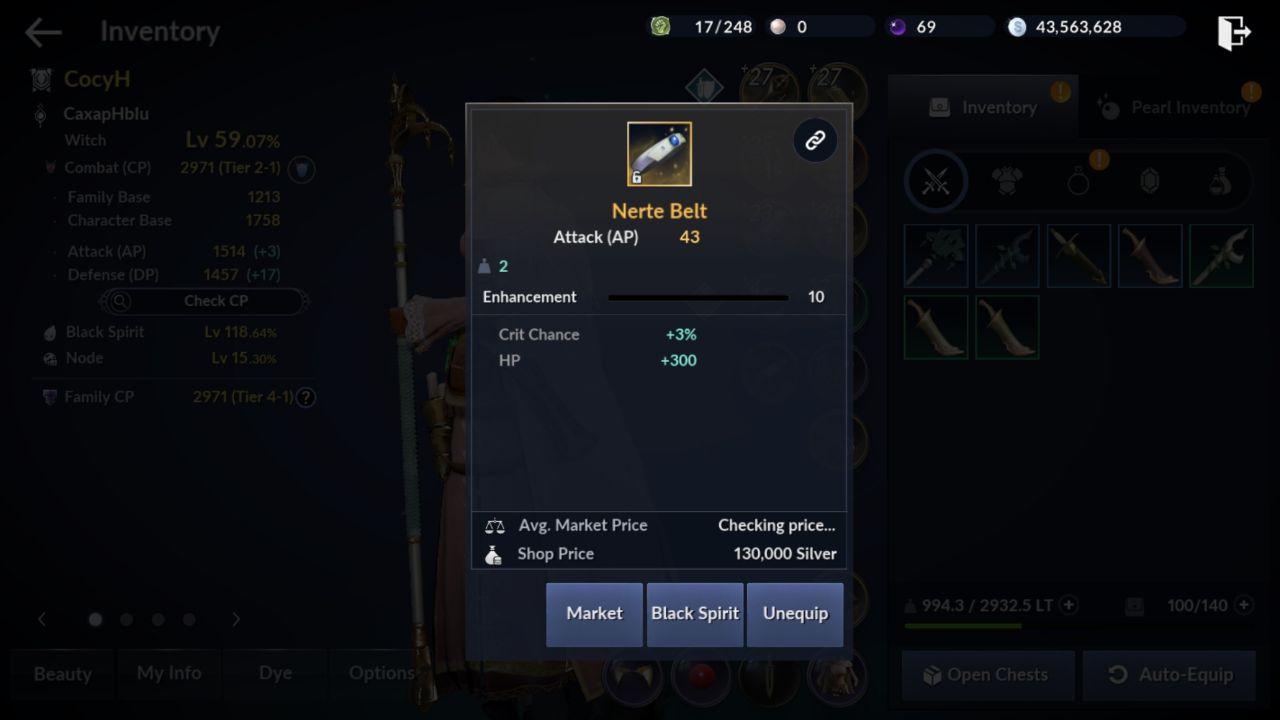This screenshot has width=1280, height=720.
Task: Click the Check CP button
Action: pos(204,300)
